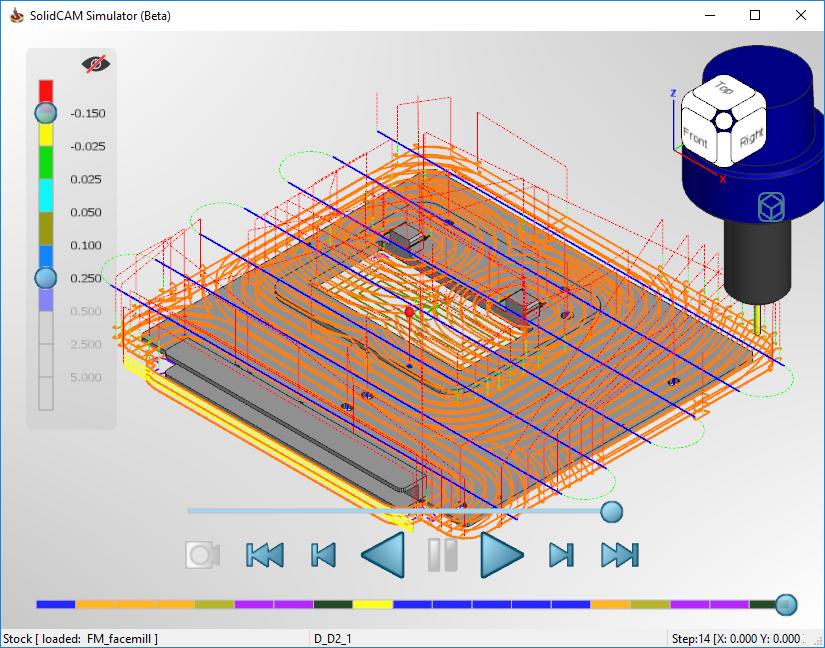Step to previous operation button

point(323,555)
